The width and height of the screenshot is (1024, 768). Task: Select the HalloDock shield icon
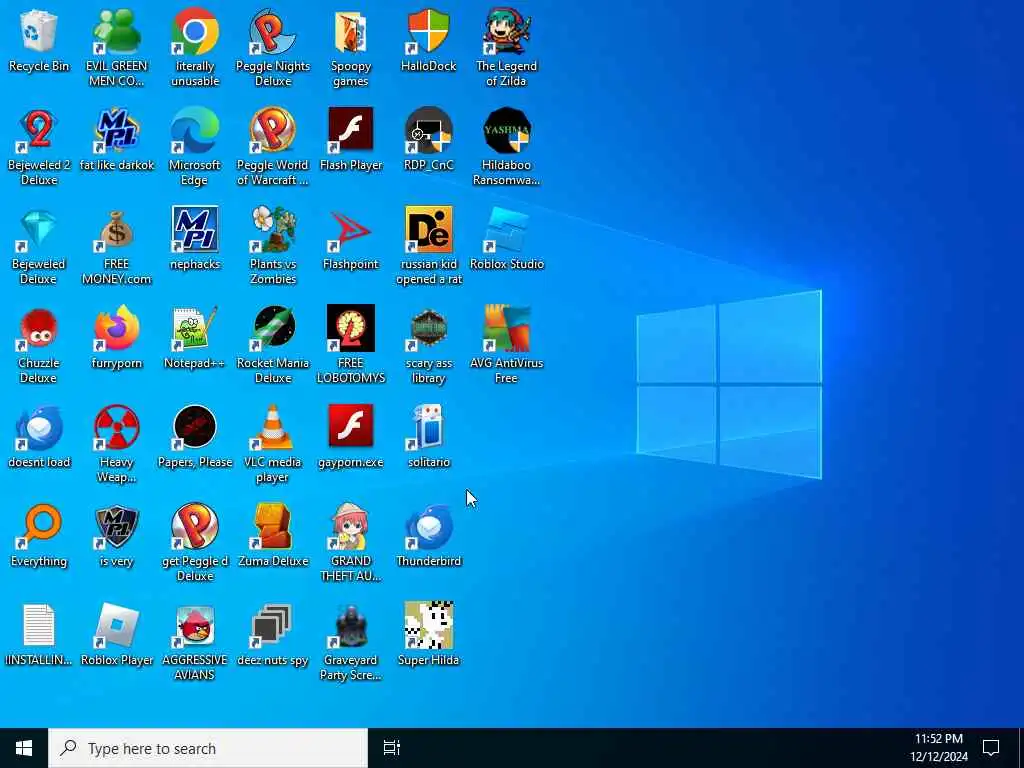click(428, 31)
